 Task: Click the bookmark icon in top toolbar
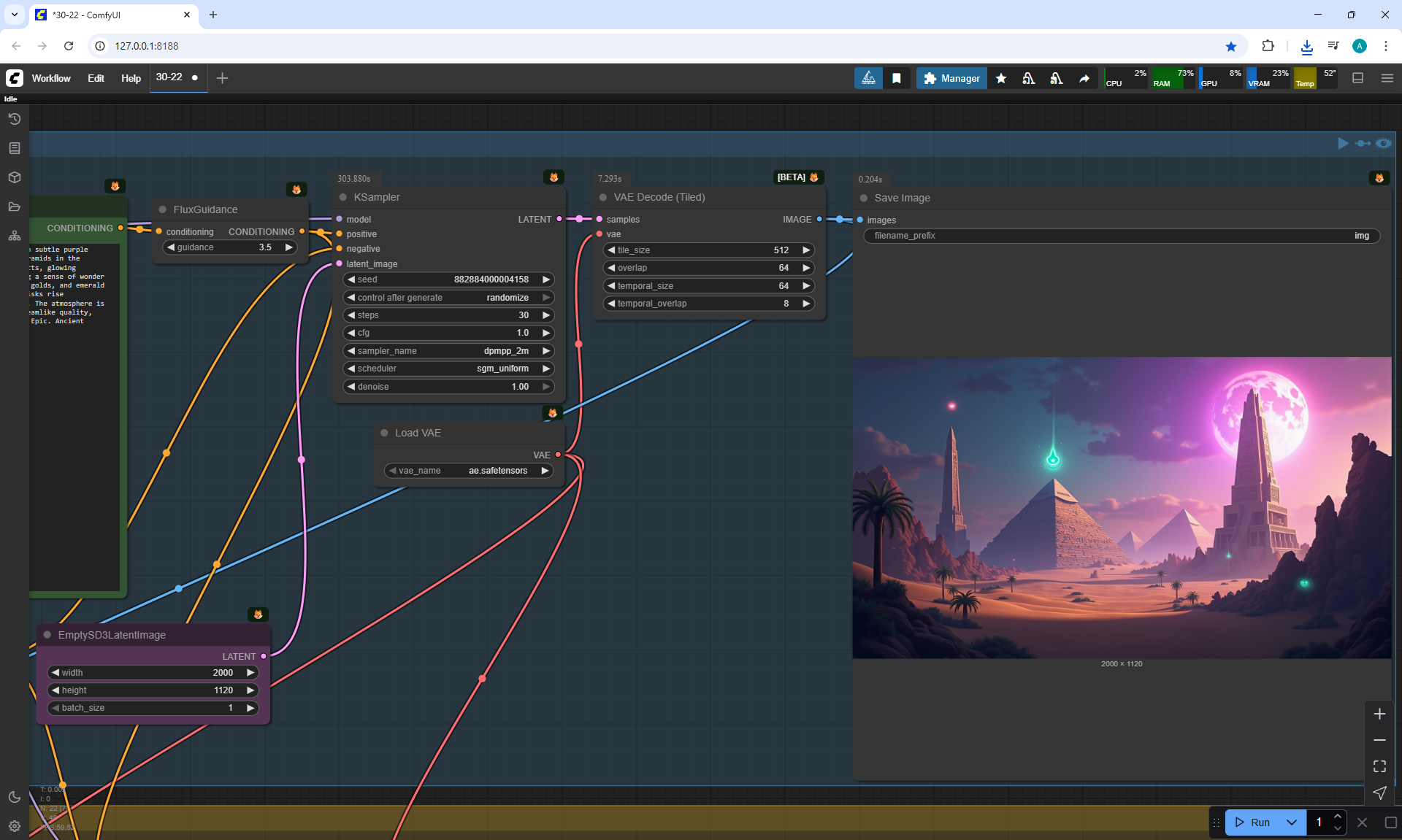click(x=897, y=78)
